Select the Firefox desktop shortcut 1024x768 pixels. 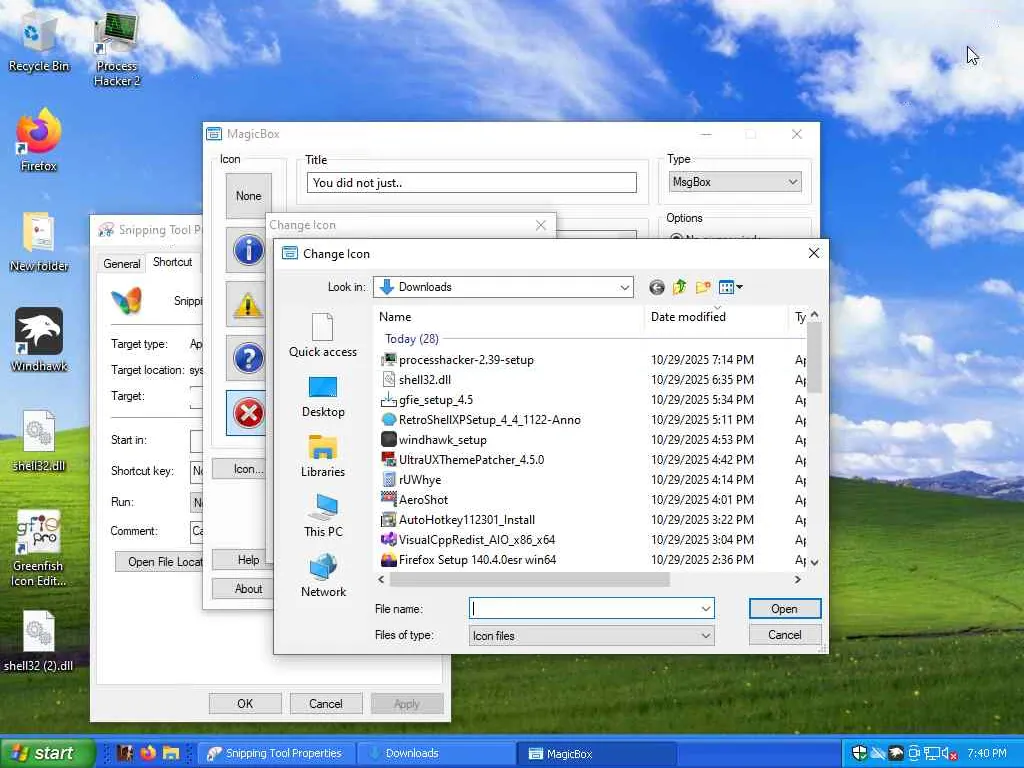pos(39,140)
